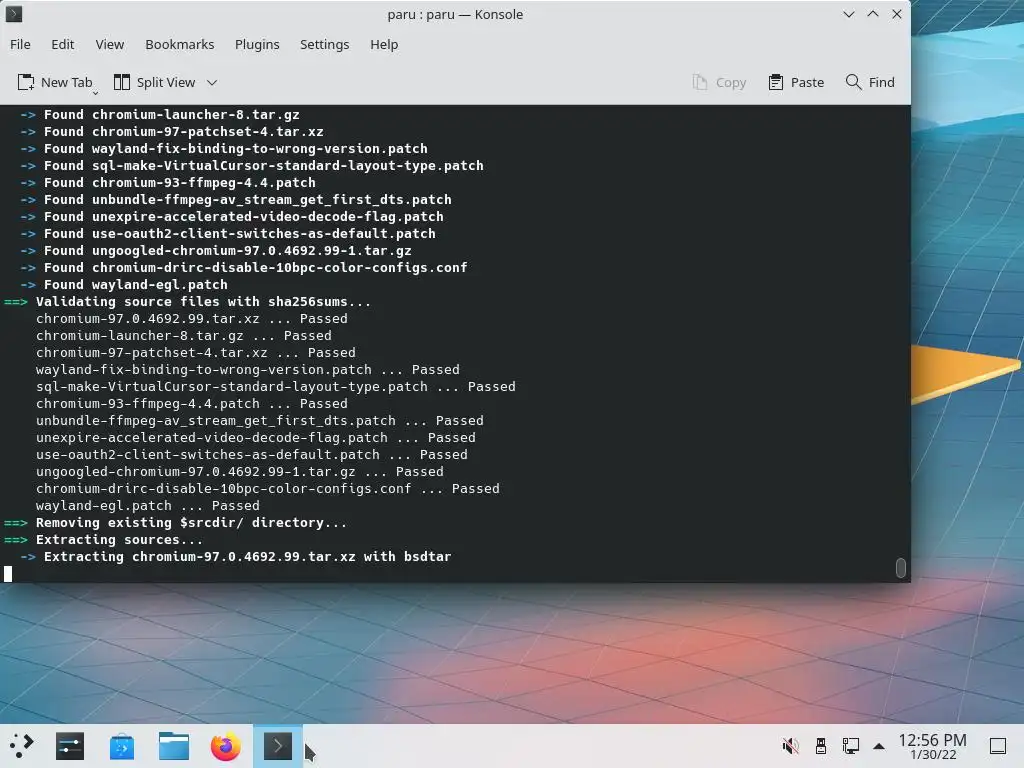Maximize the Konsole window

coord(872,14)
